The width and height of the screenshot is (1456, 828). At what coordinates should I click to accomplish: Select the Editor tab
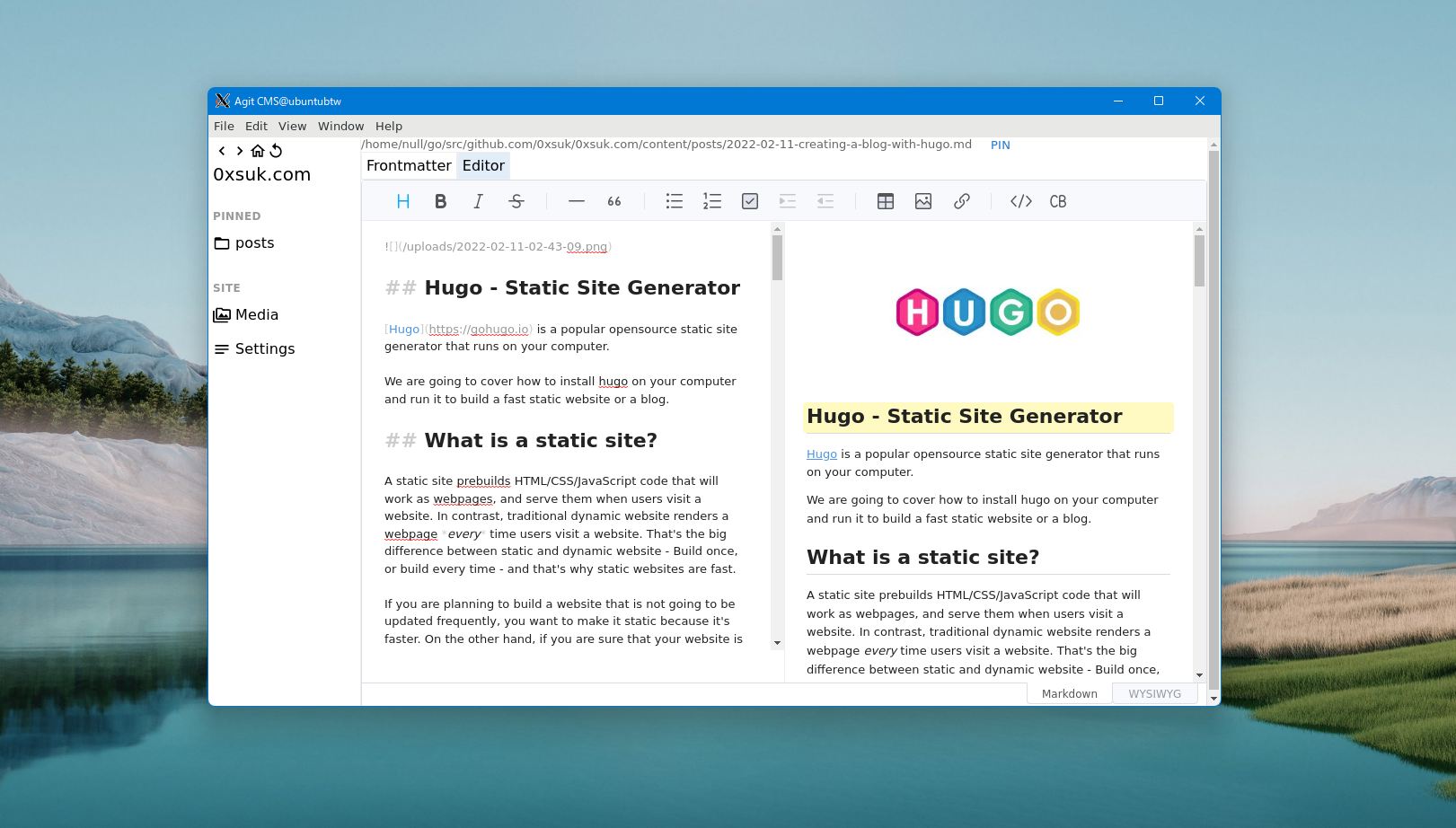click(x=483, y=165)
